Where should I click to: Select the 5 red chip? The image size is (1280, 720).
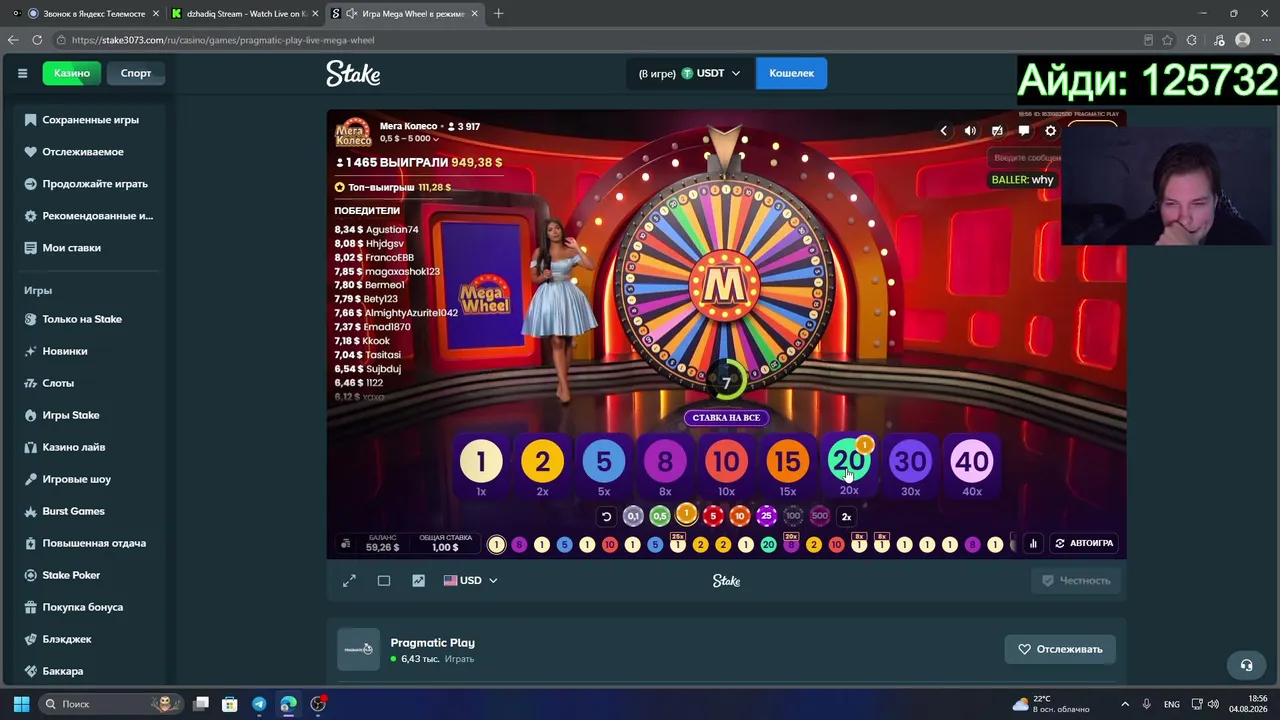tap(713, 516)
